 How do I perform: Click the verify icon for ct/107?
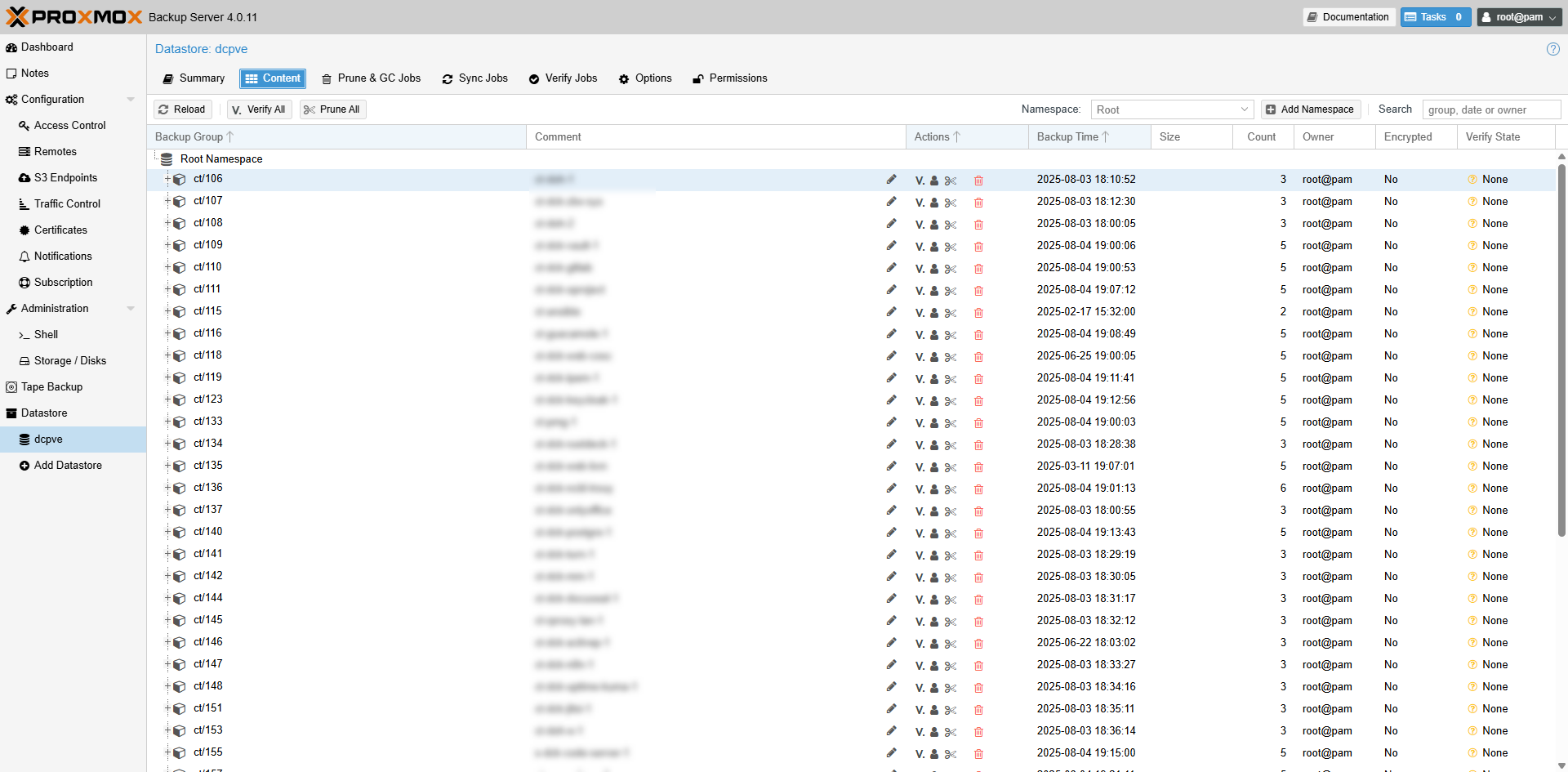(x=920, y=203)
